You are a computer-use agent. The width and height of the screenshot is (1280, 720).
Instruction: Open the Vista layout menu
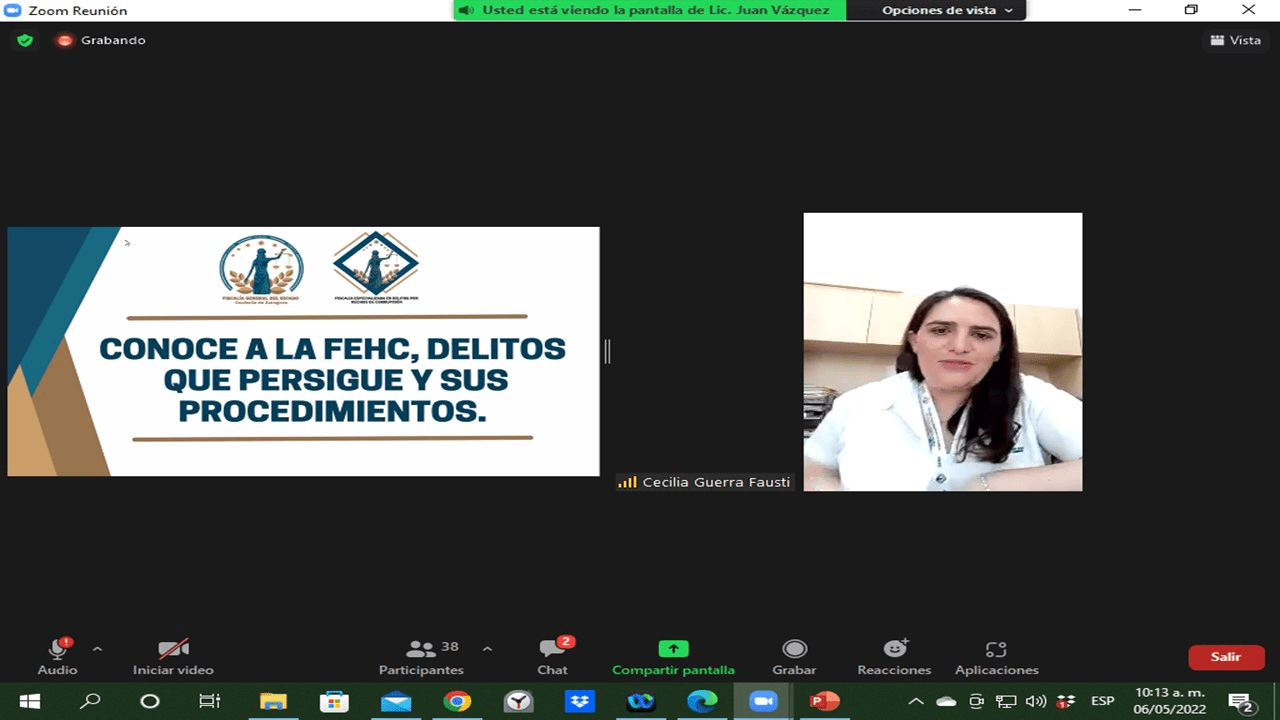coord(1235,40)
